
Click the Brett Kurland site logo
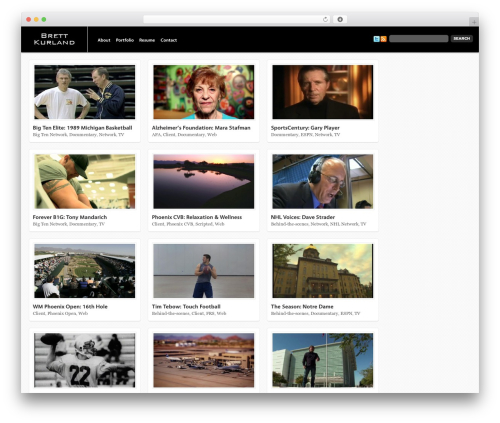(54, 39)
